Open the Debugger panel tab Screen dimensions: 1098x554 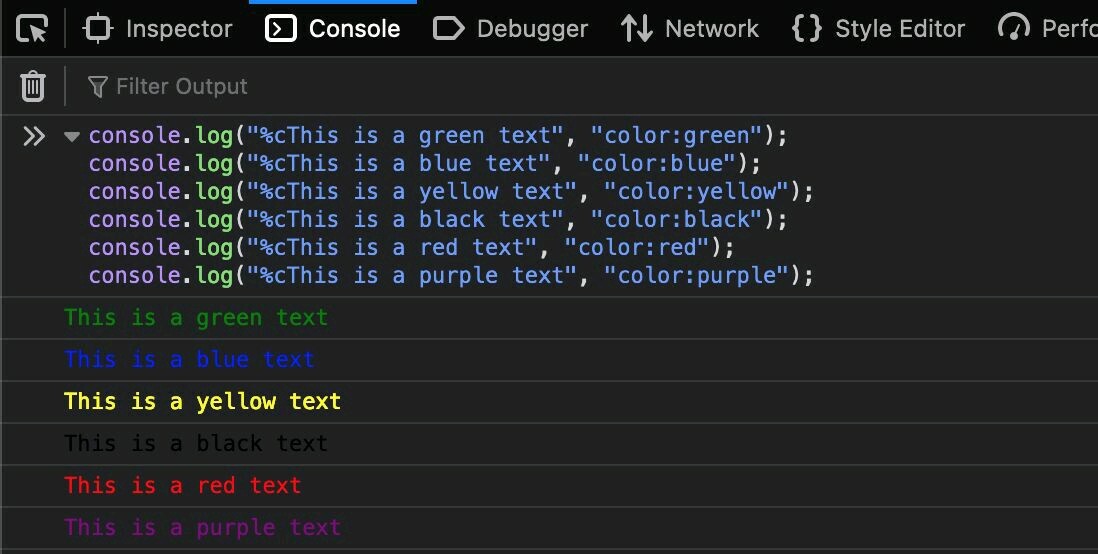click(510, 29)
